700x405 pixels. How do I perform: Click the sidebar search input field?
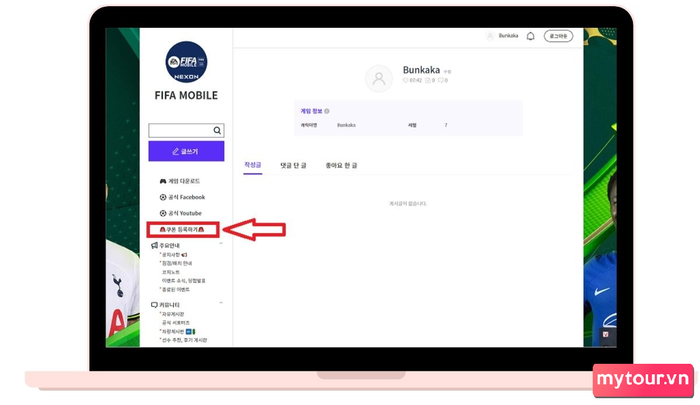point(180,130)
